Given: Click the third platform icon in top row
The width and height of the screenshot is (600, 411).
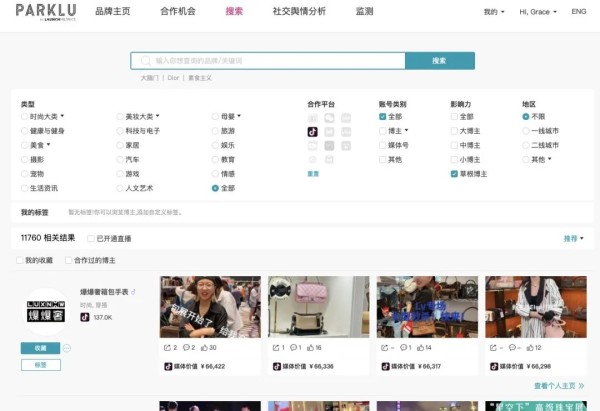Looking at the screenshot, I should point(346,118).
